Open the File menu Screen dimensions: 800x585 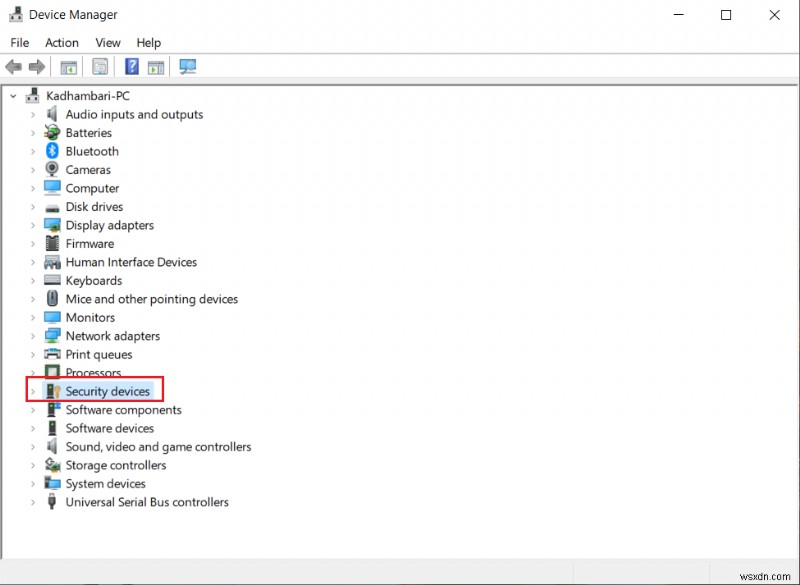point(19,43)
